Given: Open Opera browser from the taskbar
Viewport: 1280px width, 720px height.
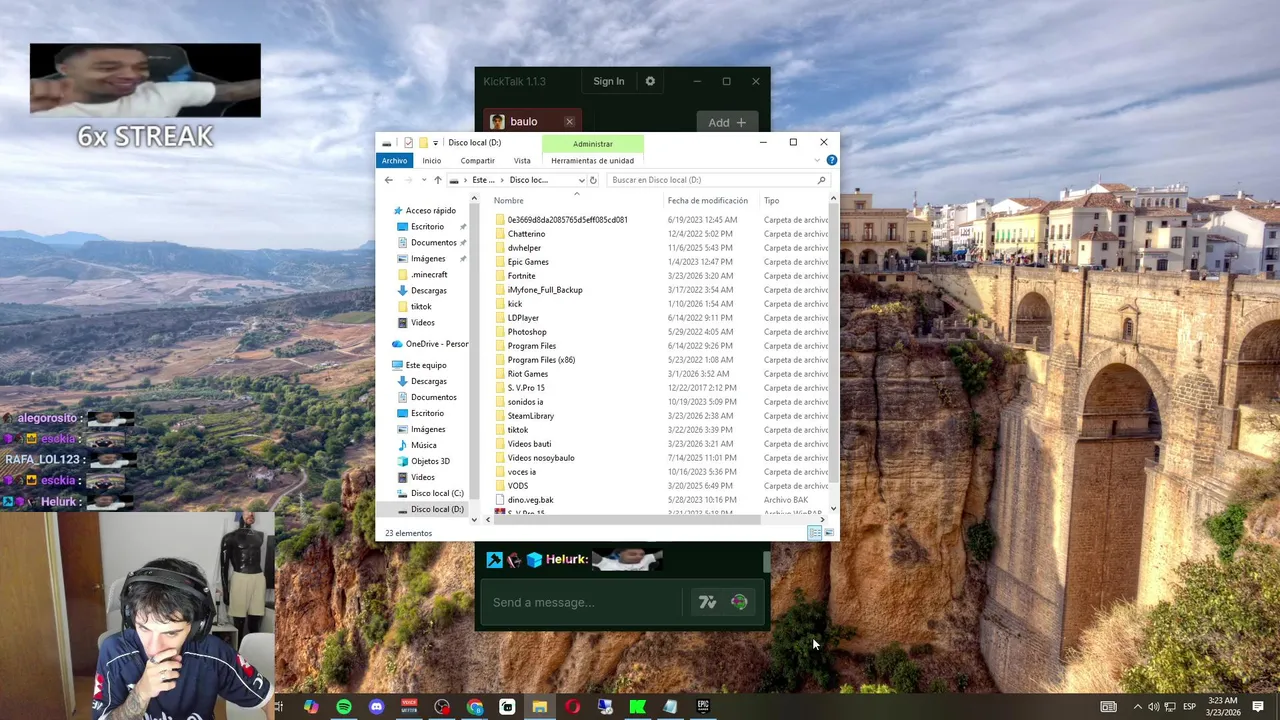Looking at the screenshot, I should coord(572,707).
